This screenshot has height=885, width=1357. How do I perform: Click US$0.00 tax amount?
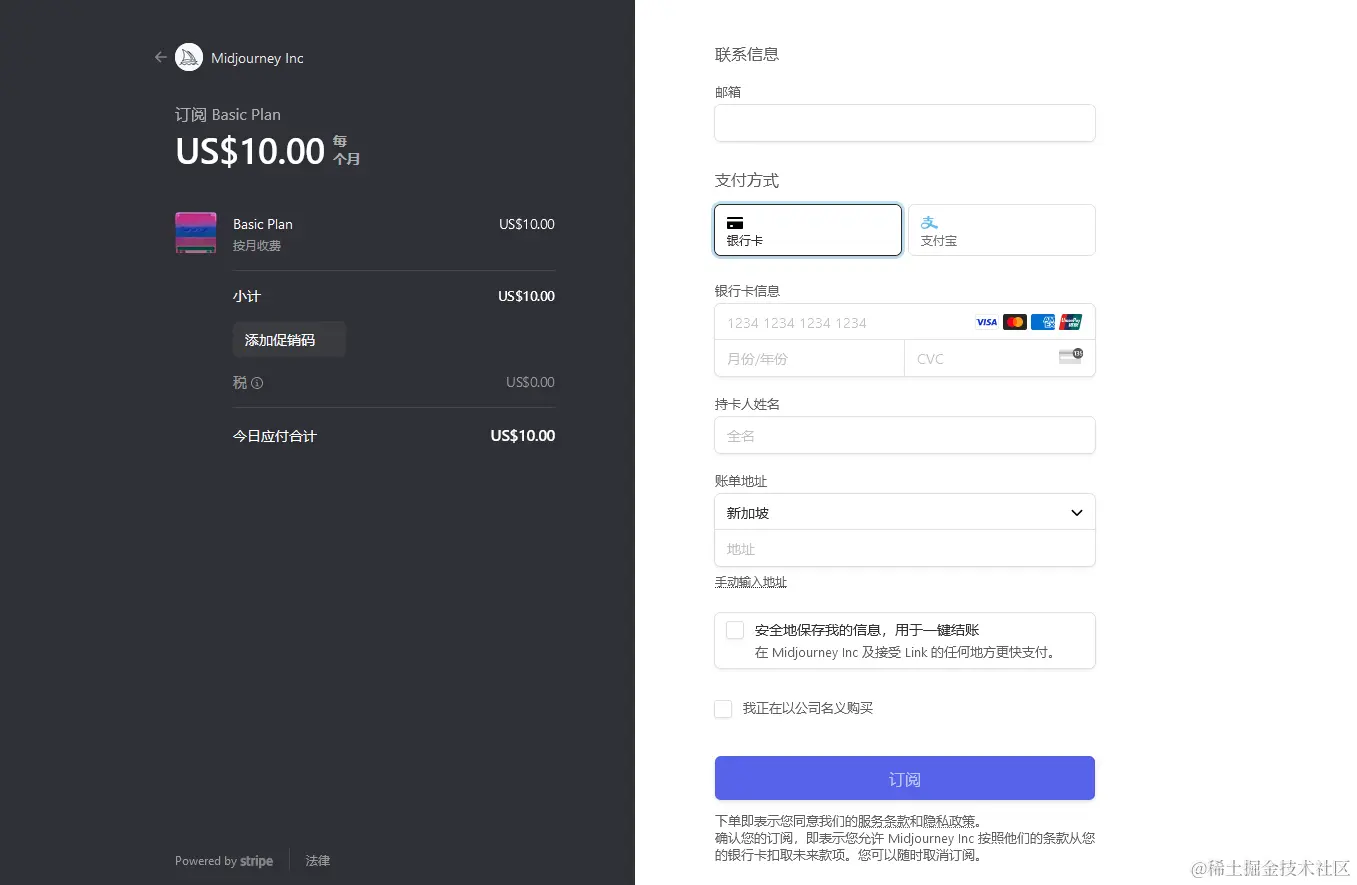(530, 382)
